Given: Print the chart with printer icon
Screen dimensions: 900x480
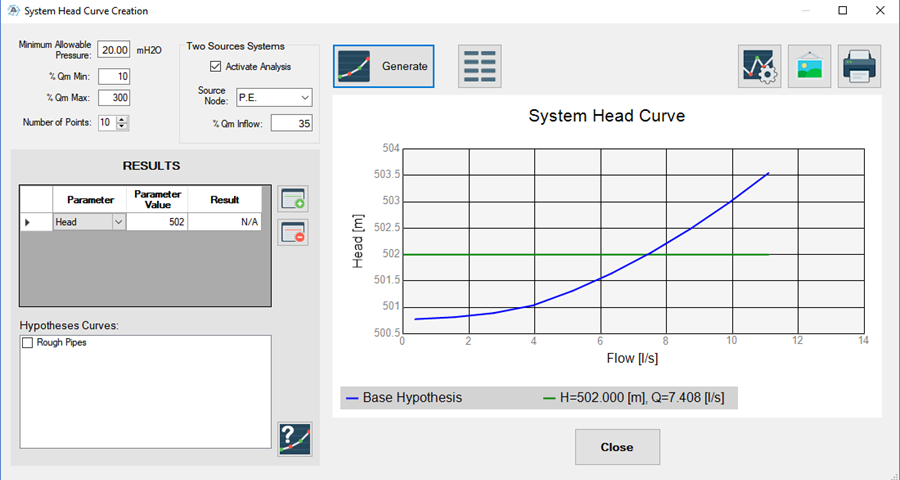Looking at the screenshot, I should (859, 66).
